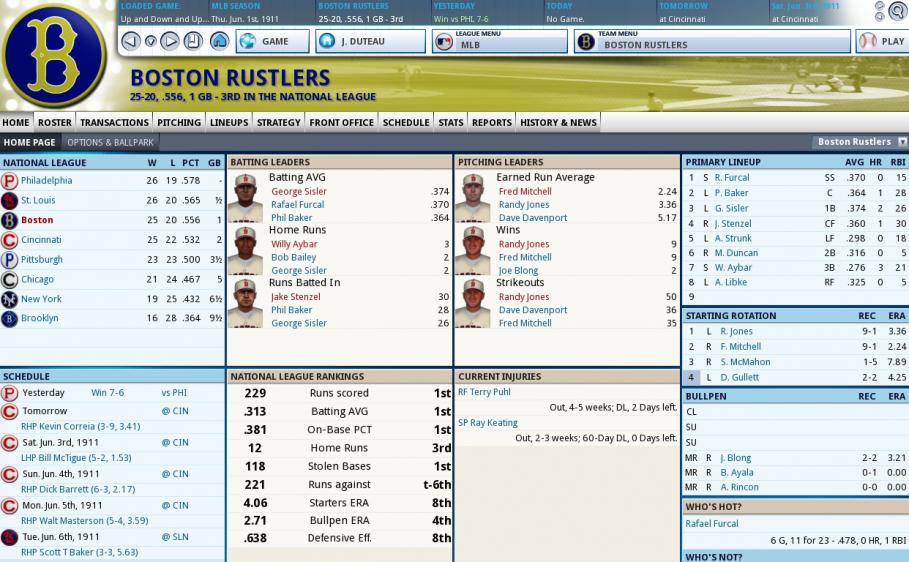Image resolution: width=909 pixels, height=562 pixels.
Task: Open the STRATEGY tab
Action: tap(279, 122)
